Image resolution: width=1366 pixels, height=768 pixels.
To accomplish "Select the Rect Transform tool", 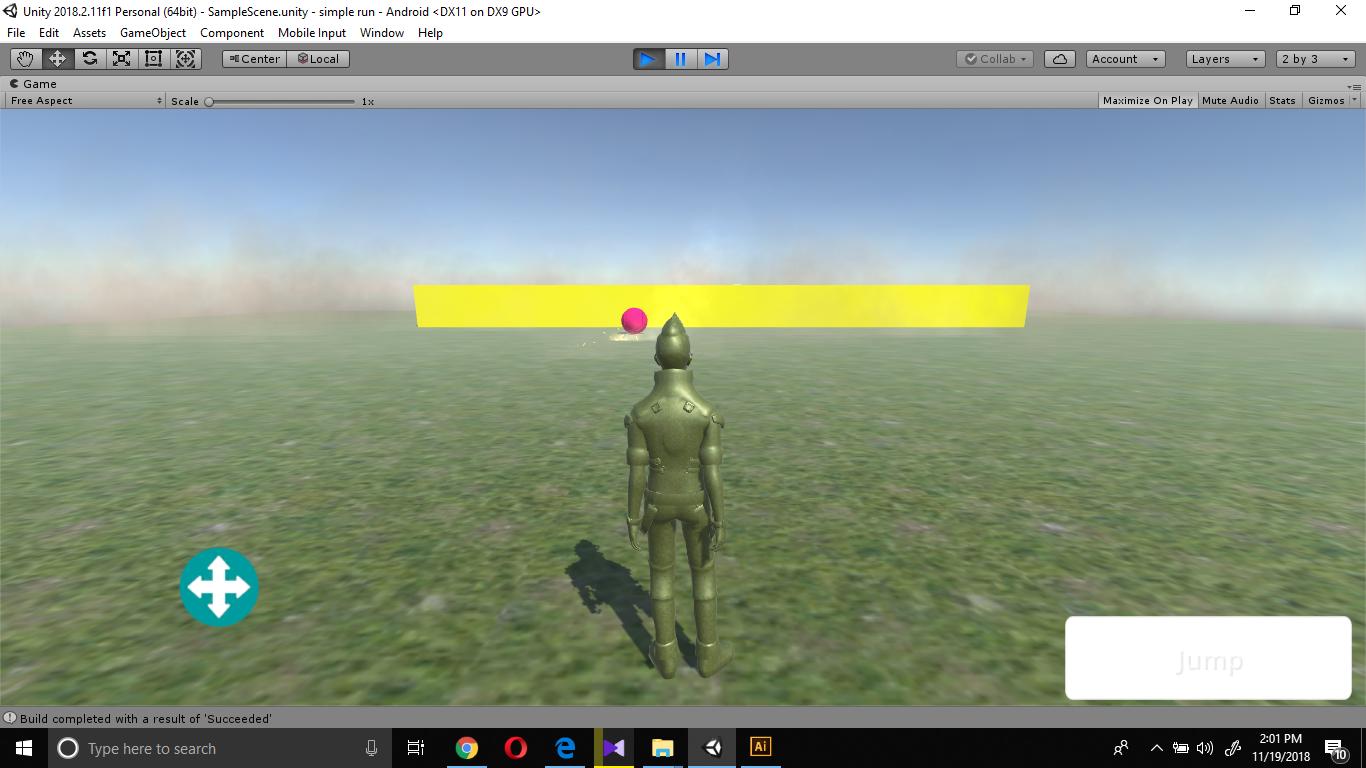I will pos(153,59).
